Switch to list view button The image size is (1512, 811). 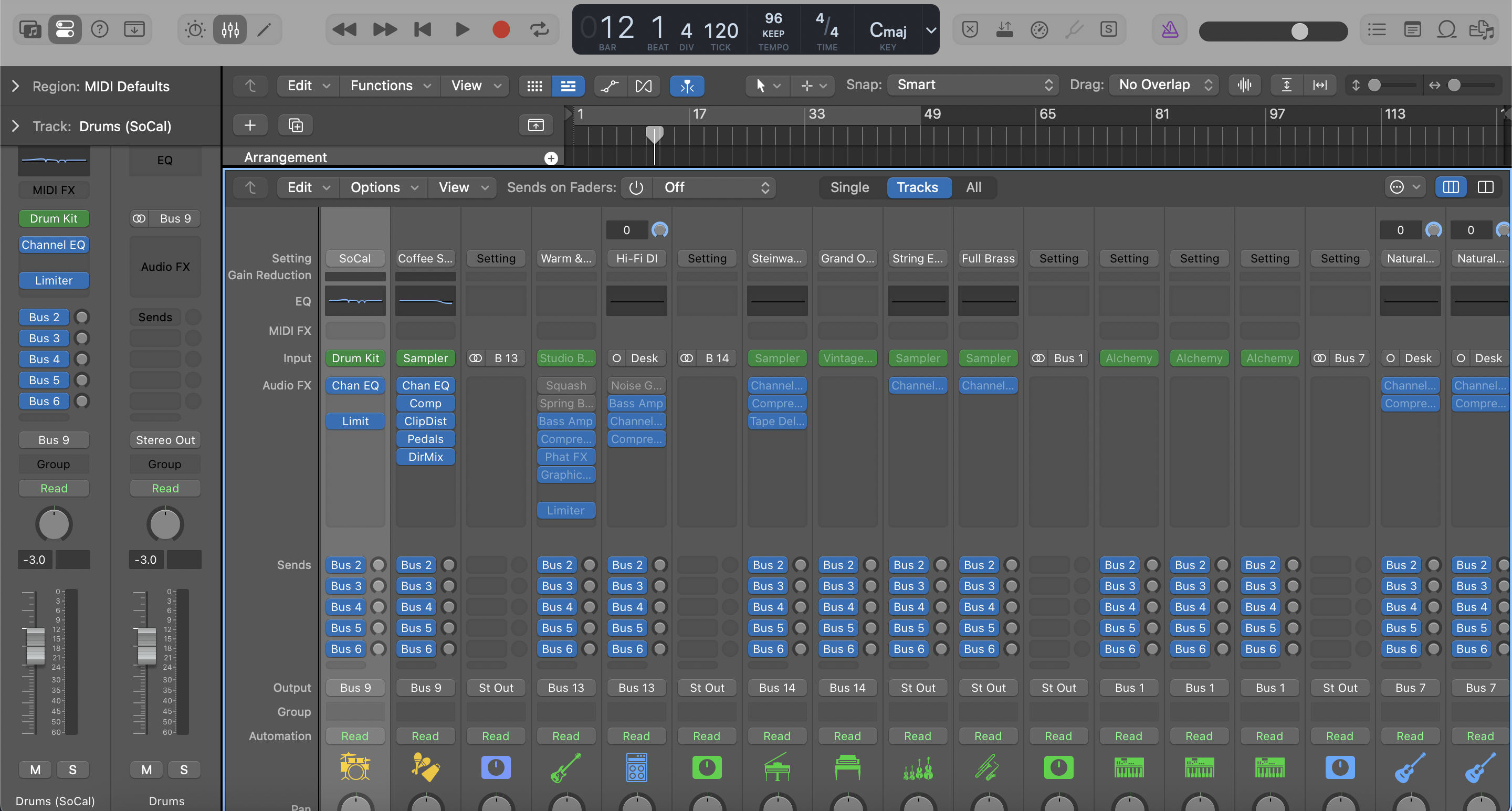[568, 86]
